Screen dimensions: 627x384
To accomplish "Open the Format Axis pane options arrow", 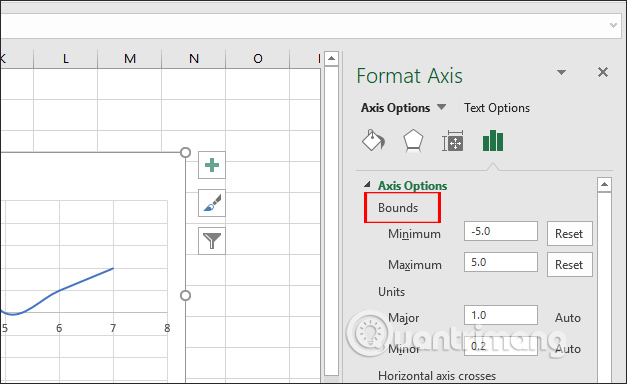I will click(561, 72).
